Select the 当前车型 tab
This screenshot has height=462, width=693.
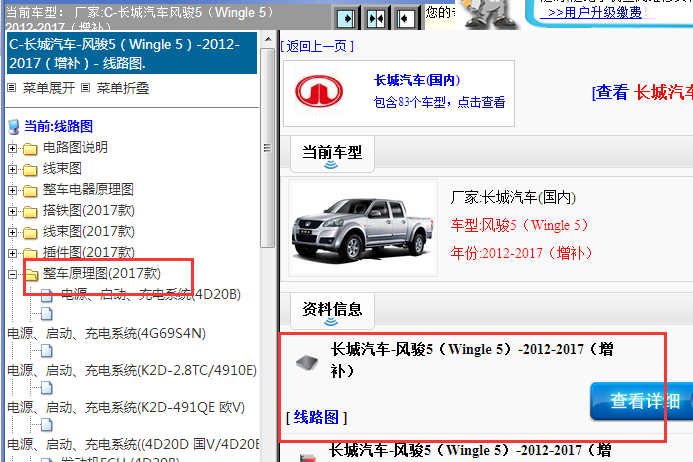tap(332, 154)
